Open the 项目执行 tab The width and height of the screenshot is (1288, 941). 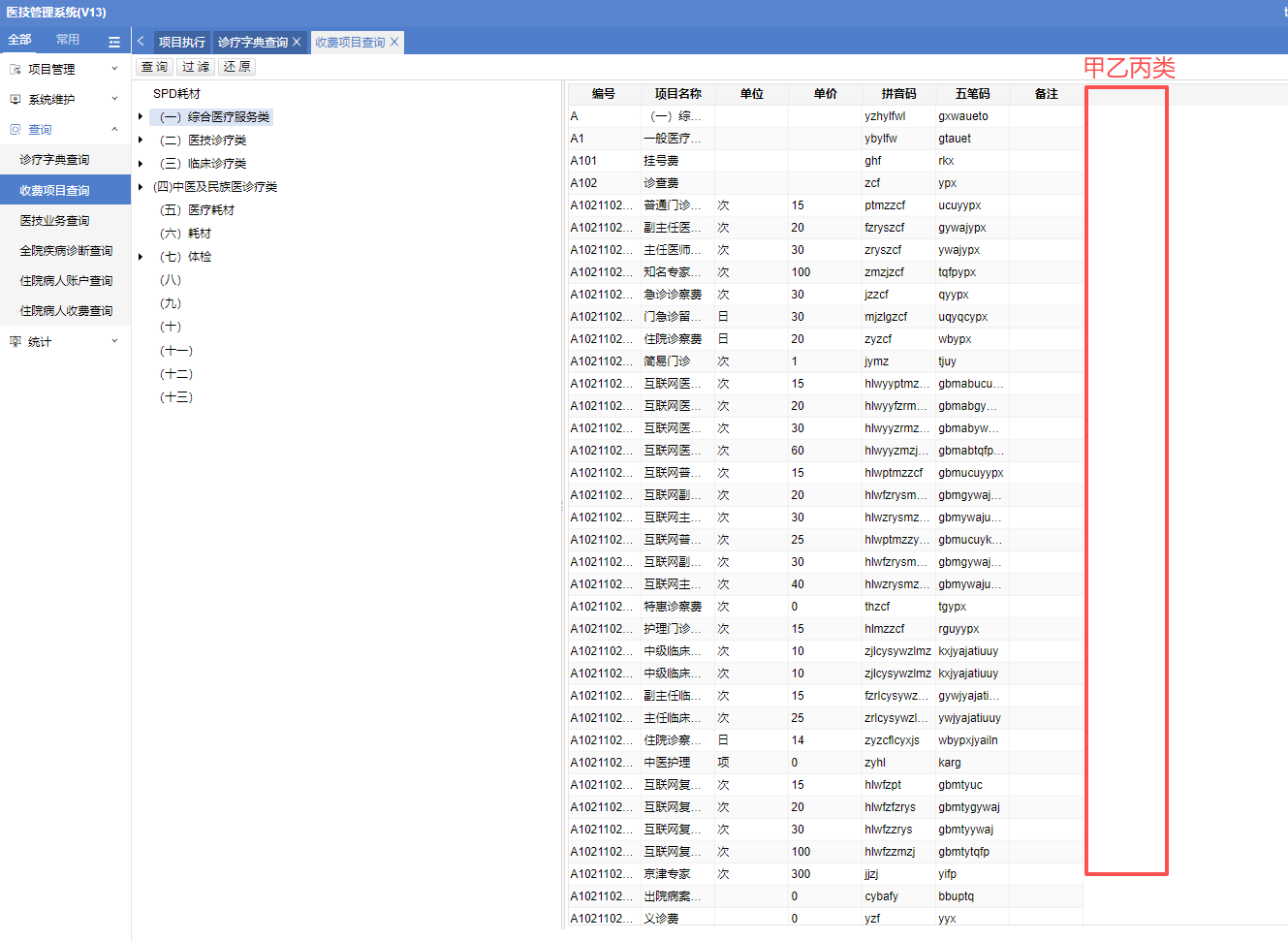182,43
